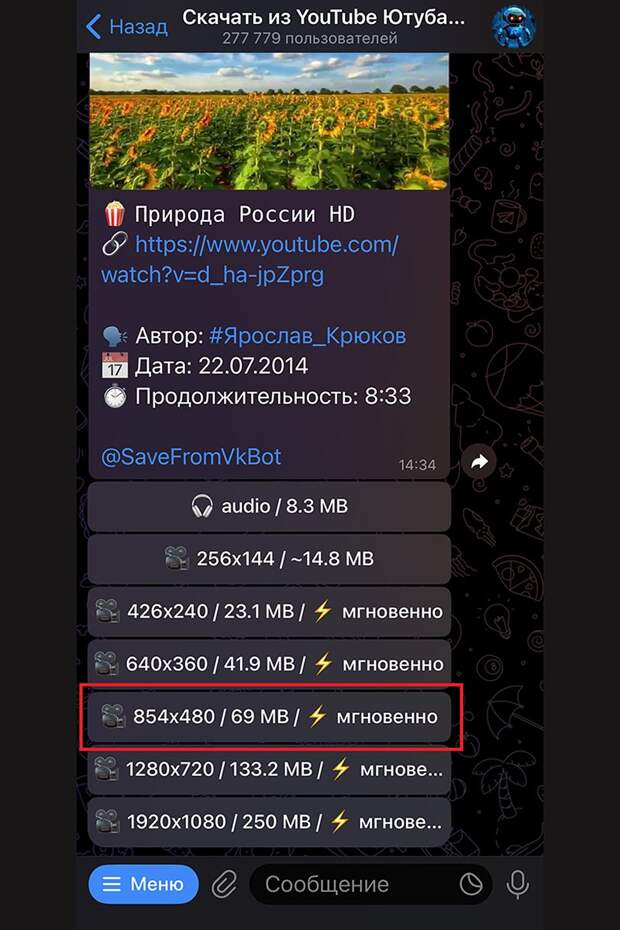Open the sunflower field video thumbnail
This screenshot has height=930, width=620.
click(269, 121)
